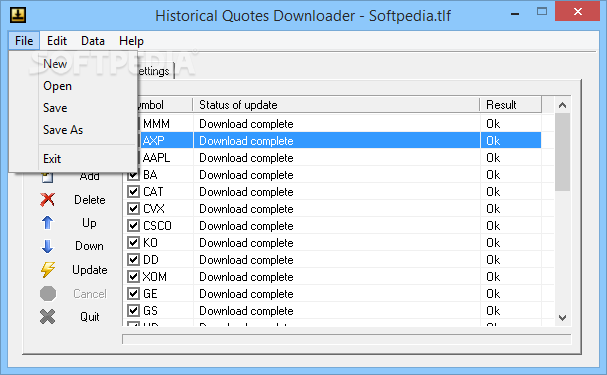Open the Edit menu
Viewport: 607px width, 375px height.
(x=57, y=41)
